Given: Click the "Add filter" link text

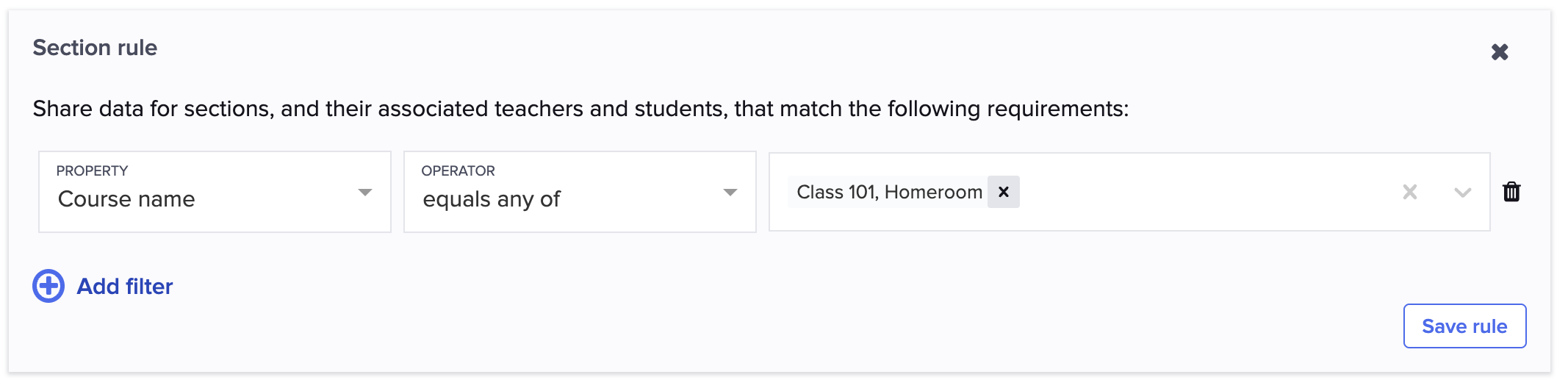Looking at the screenshot, I should tap(125, 286).
